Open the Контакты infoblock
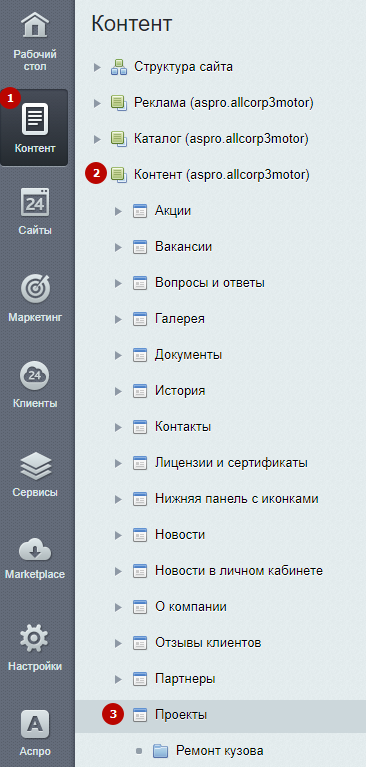Screen dimensions: 366x767 [x=183, y=427]
